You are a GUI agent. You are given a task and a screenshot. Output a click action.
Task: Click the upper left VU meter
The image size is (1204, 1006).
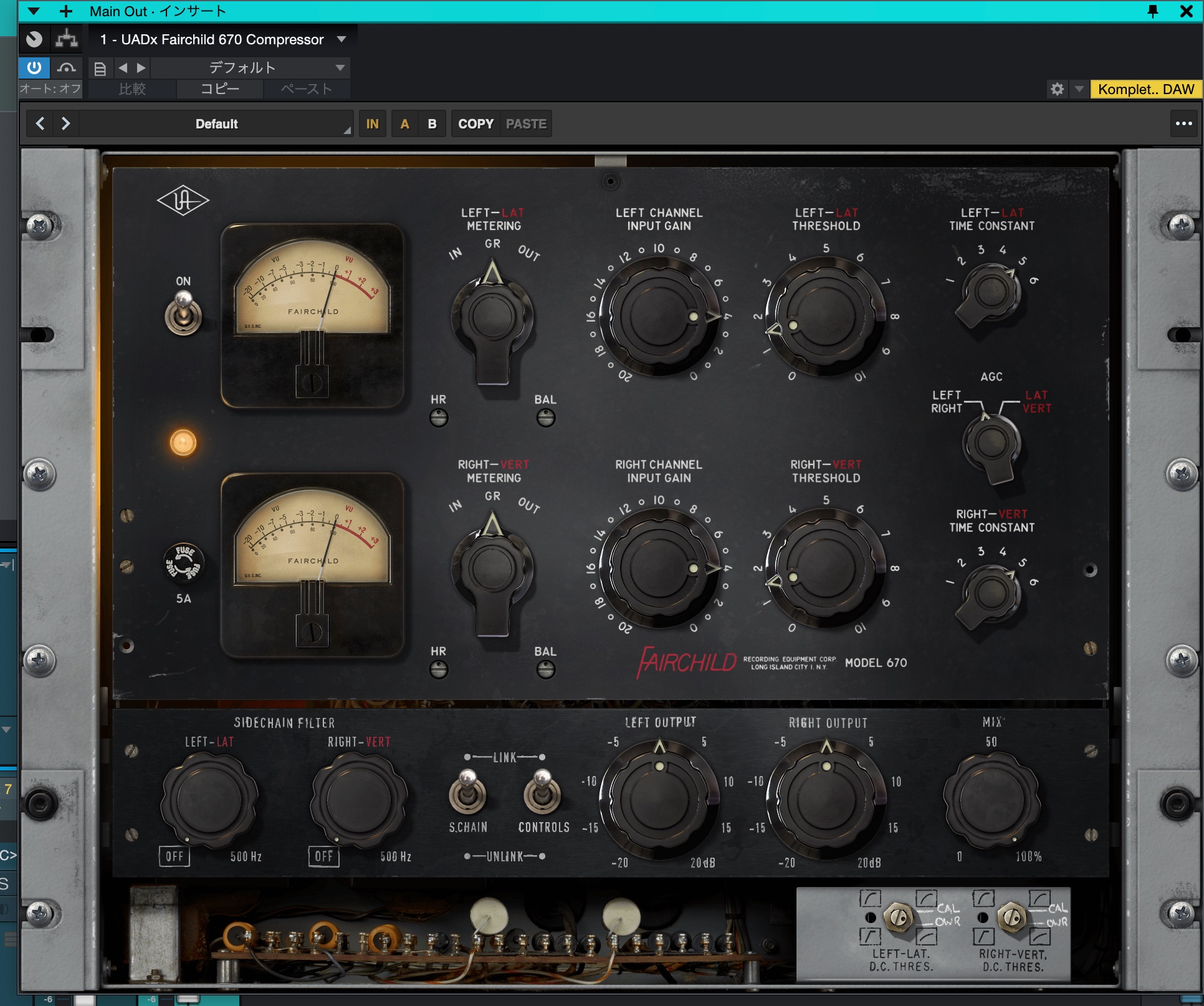[312, 315]
